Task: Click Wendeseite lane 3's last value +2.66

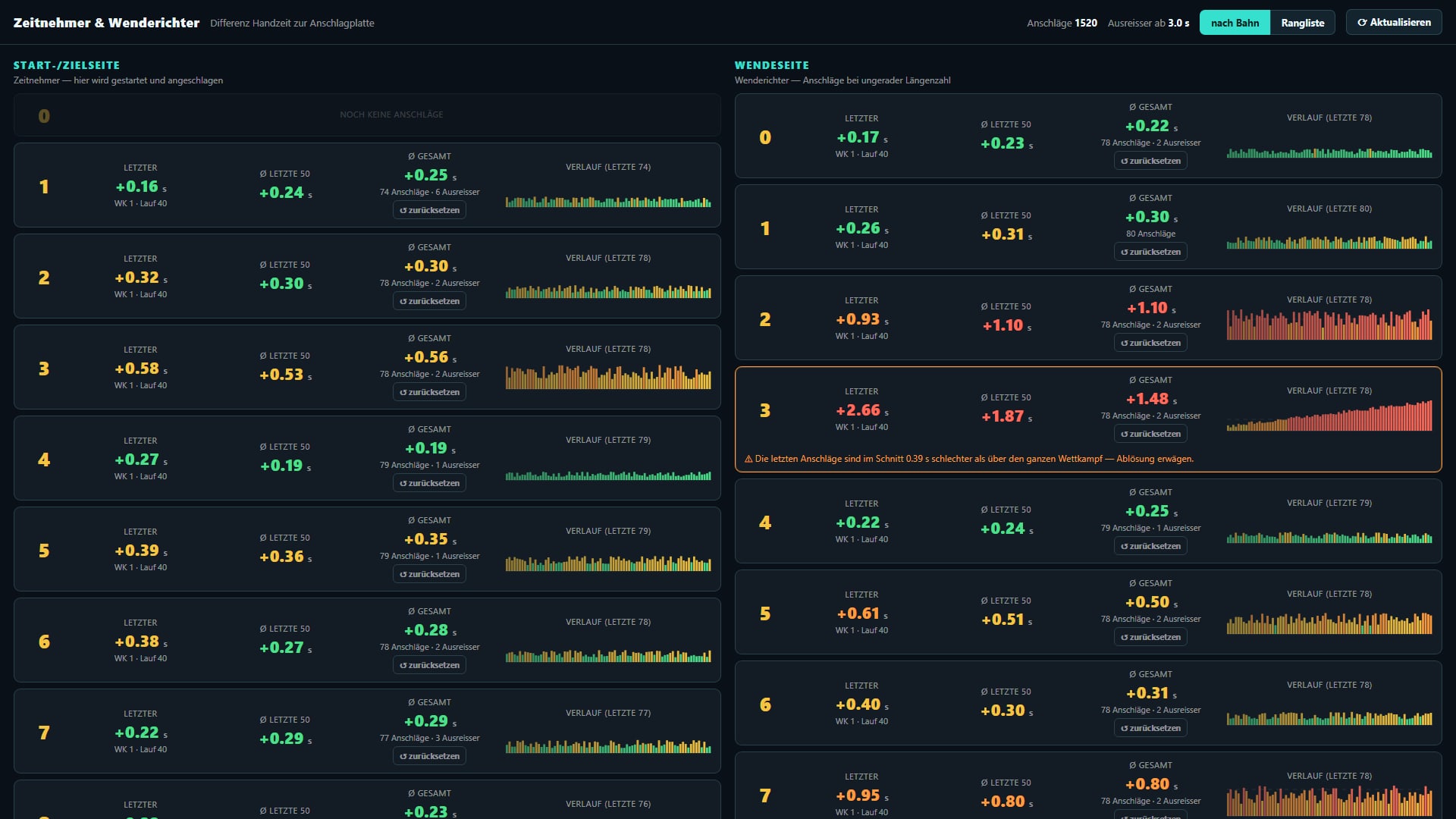Action: (861, 410)
